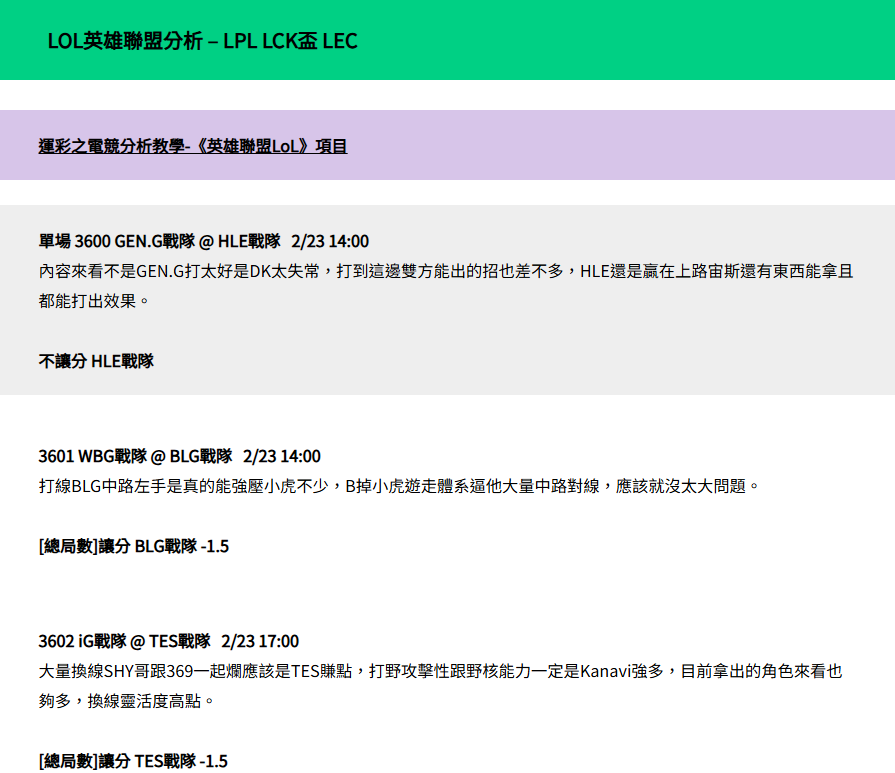Click the paragraph line starting 大量換線SHY哥
895x773 pixels.
[x=440, y=671]
